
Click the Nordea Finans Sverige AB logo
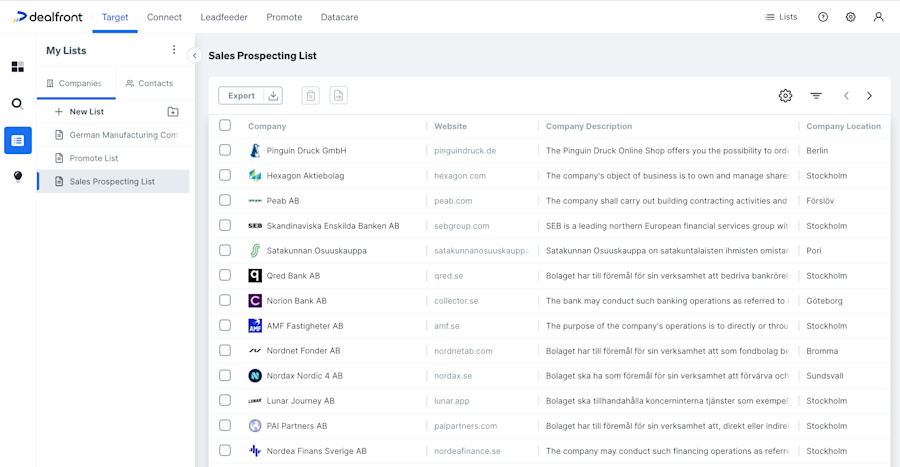click(255, 451)
